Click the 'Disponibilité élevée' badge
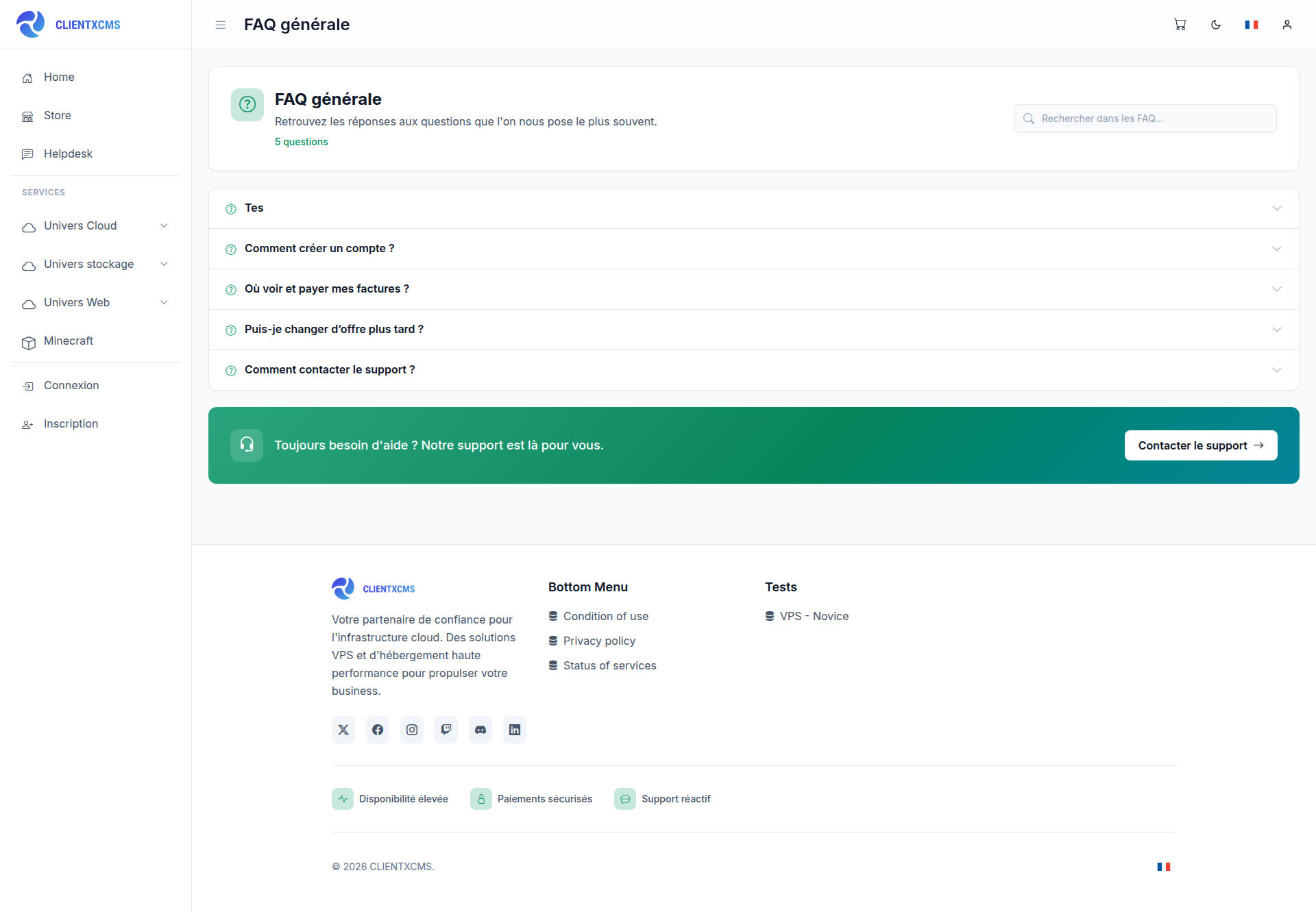 390,799
